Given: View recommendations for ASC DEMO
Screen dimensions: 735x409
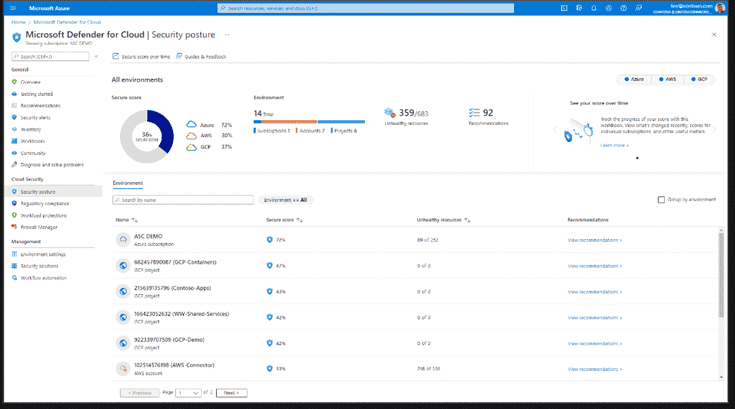Looking at the screenshot, I should (594, 240).
